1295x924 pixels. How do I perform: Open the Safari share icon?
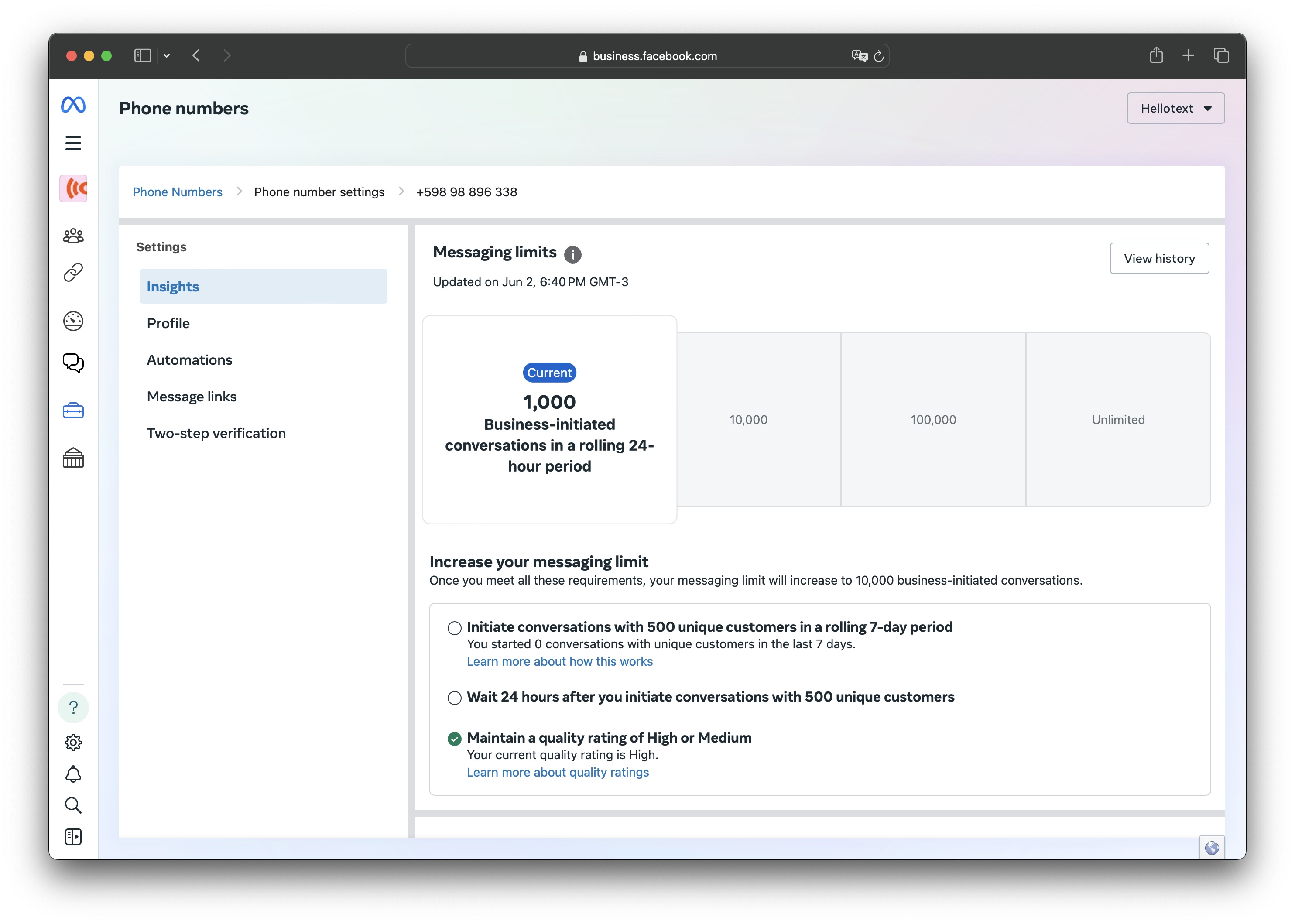[1156, 55]
